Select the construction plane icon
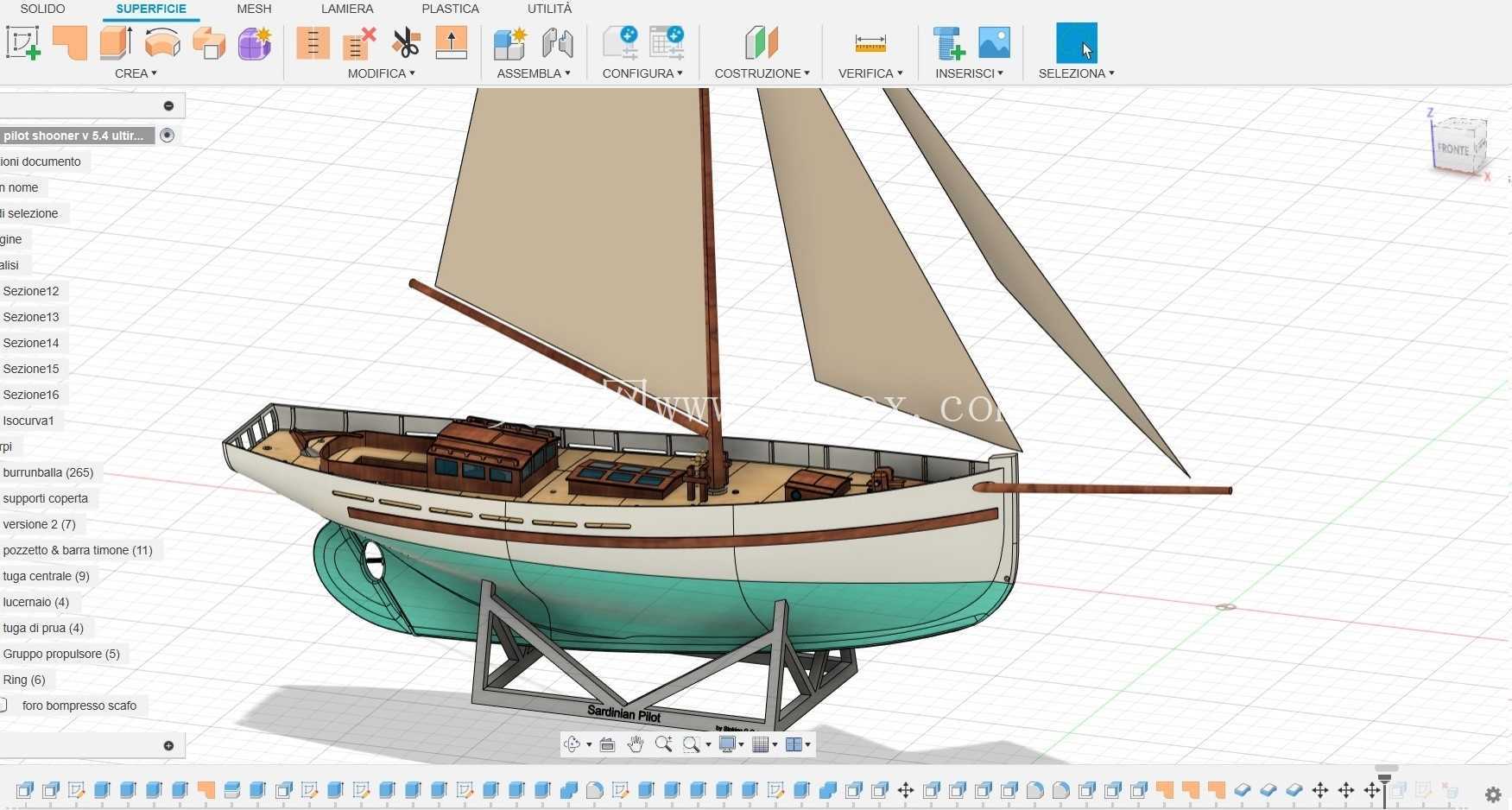Viewport: 1512px width, 810px height. 761,42
